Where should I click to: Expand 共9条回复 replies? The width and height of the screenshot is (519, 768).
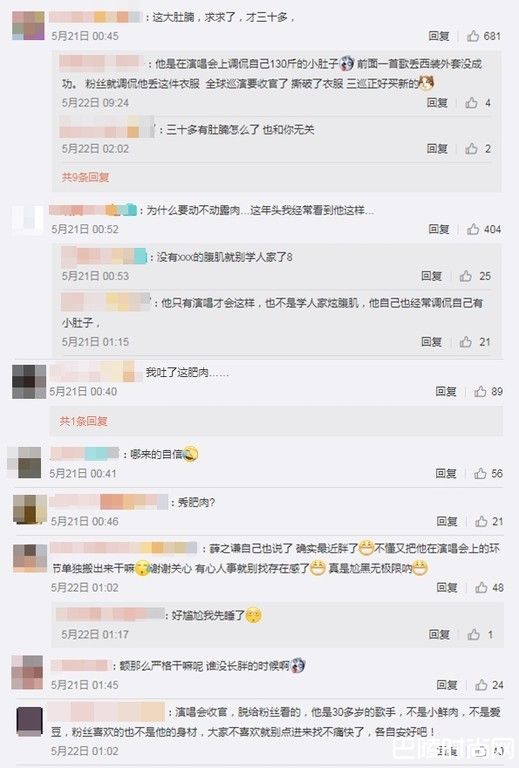tap(85, 177)
